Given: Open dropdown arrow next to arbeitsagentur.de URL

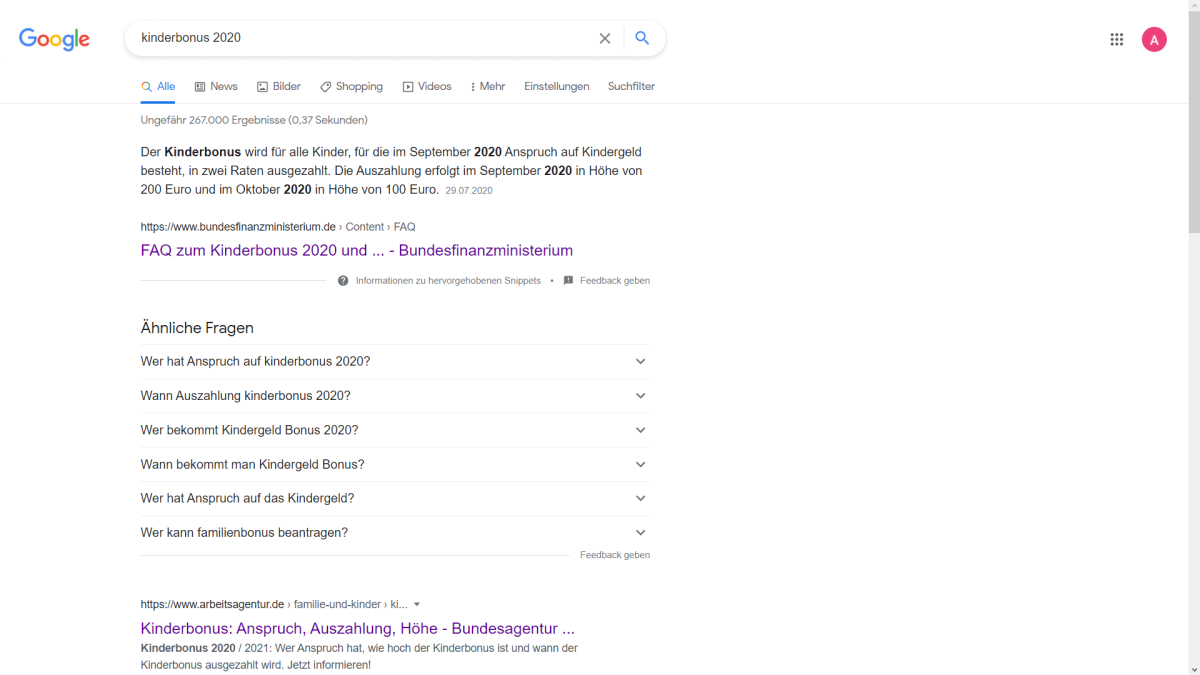Looking at the screenshot, I should coord(417,604).
